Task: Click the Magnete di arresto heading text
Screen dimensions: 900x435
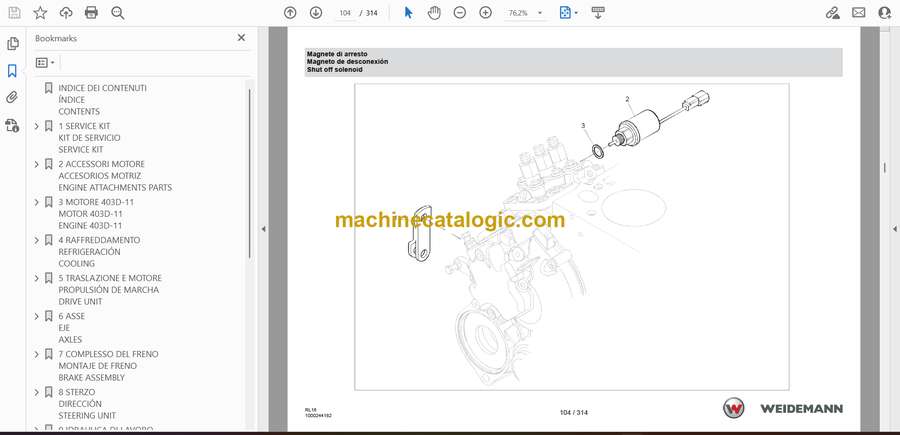Action: pos(338,54)
